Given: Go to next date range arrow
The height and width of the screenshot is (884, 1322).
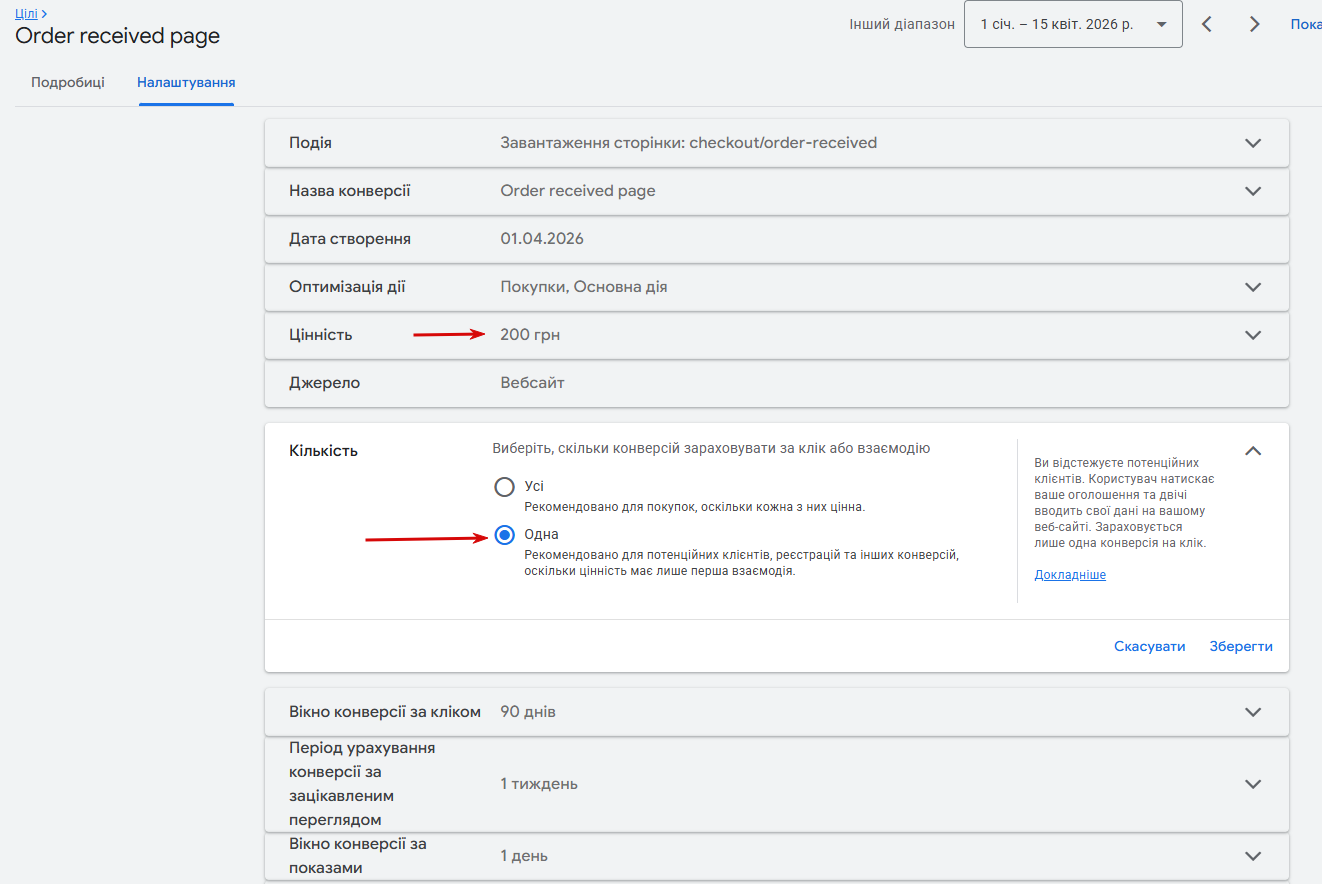Looking at the screenshot, I should click(x=1254, y=24).
